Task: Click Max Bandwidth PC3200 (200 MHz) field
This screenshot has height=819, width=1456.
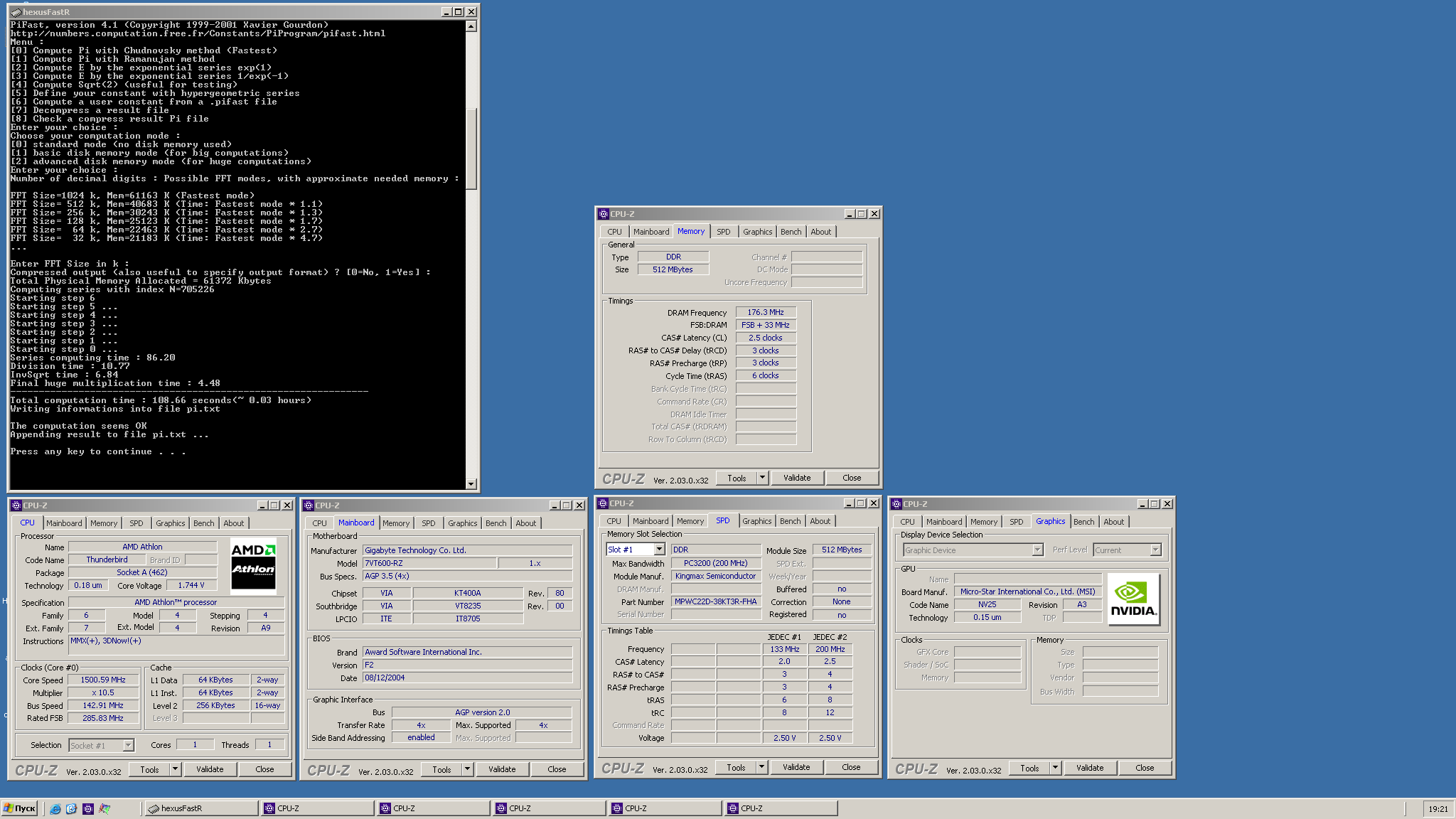Action: coord(715,563)
